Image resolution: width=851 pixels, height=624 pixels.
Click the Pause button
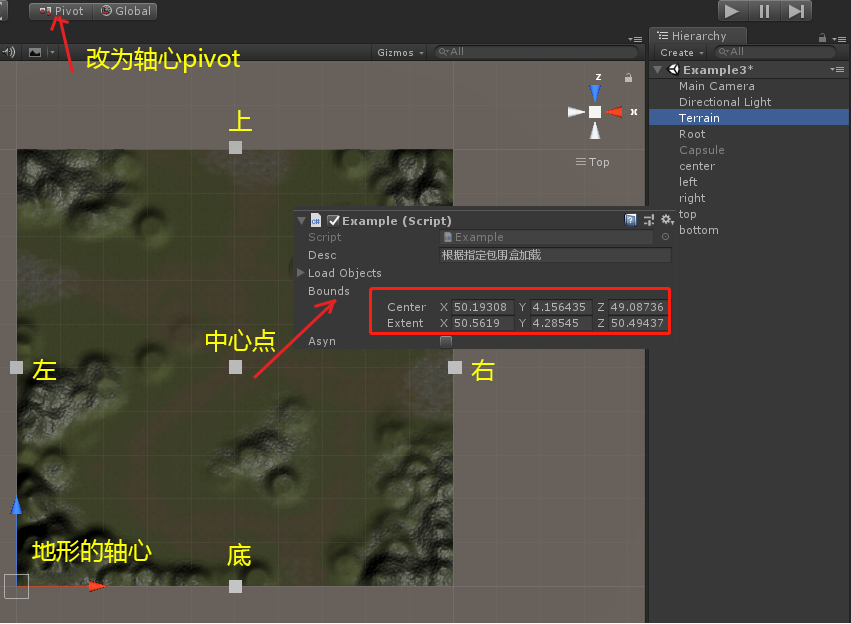point(764,11)
